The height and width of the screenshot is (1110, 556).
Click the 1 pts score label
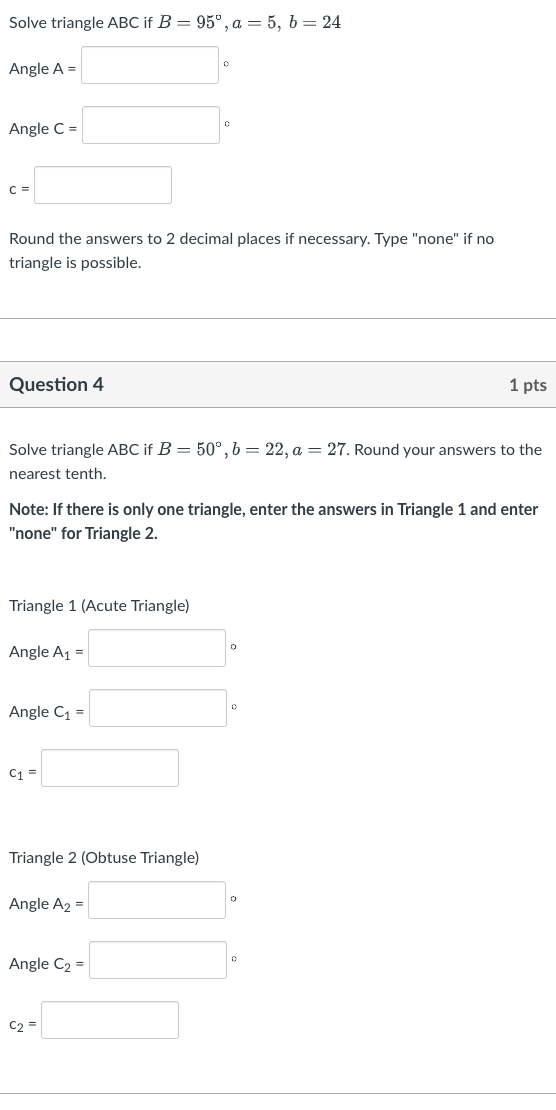(528, 385)
